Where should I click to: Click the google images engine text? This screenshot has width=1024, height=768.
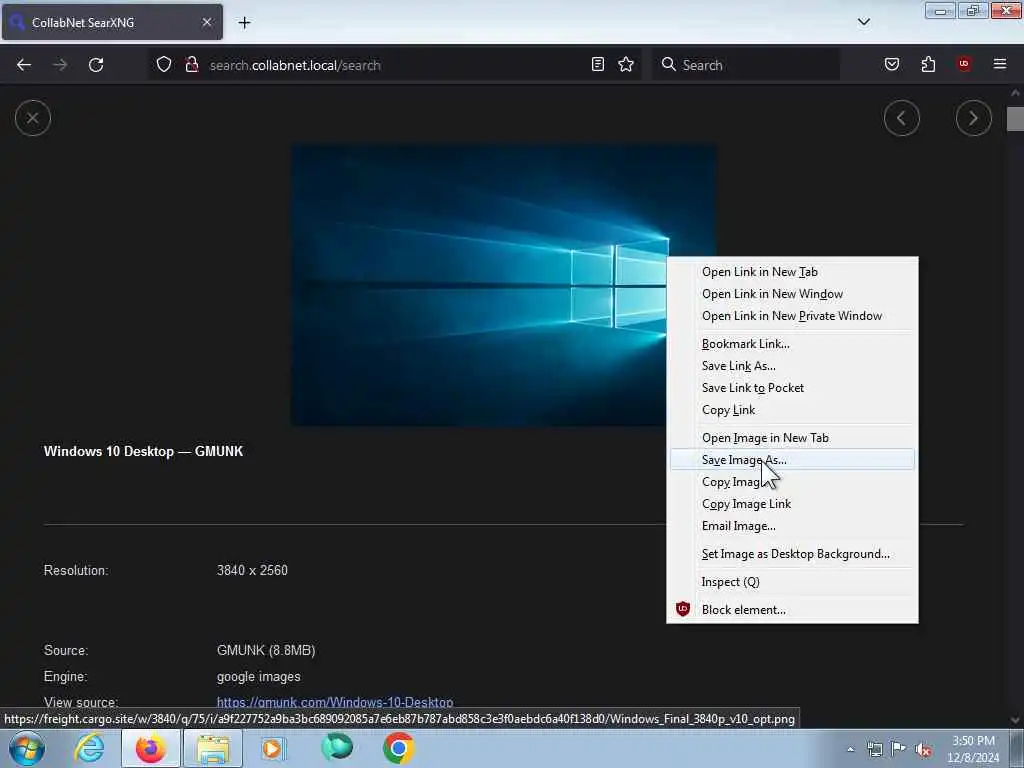click(259, 677)
